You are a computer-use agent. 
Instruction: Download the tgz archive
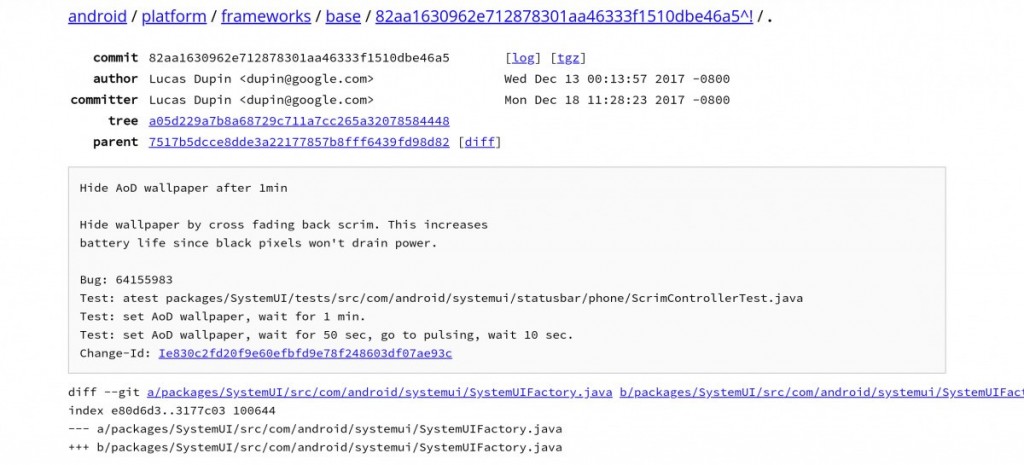(568, 58)
